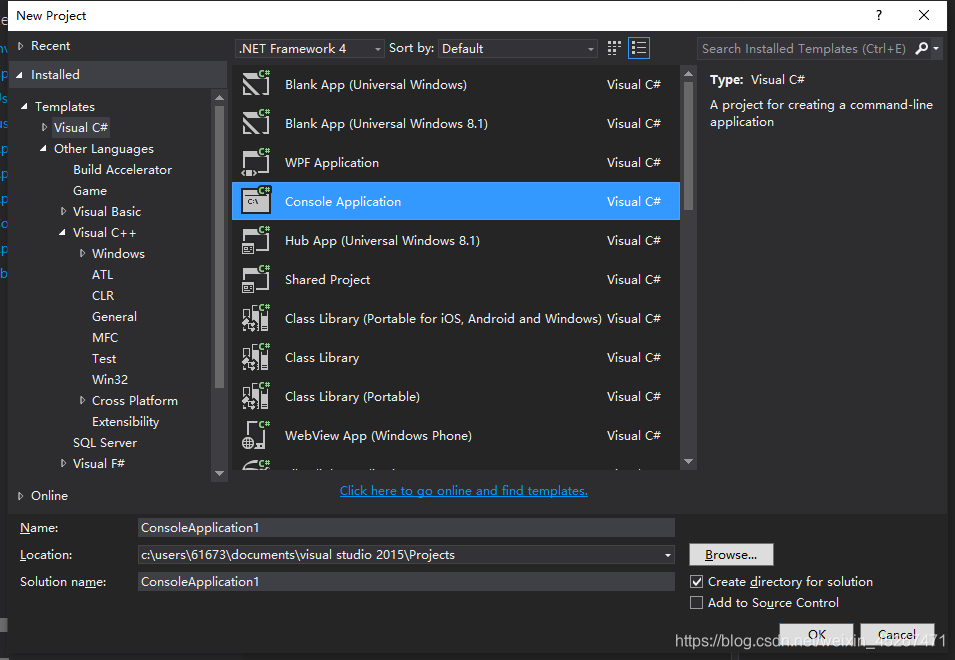
Task: Click the template list vertical scrollbar thumb
Action: (688, 146)
